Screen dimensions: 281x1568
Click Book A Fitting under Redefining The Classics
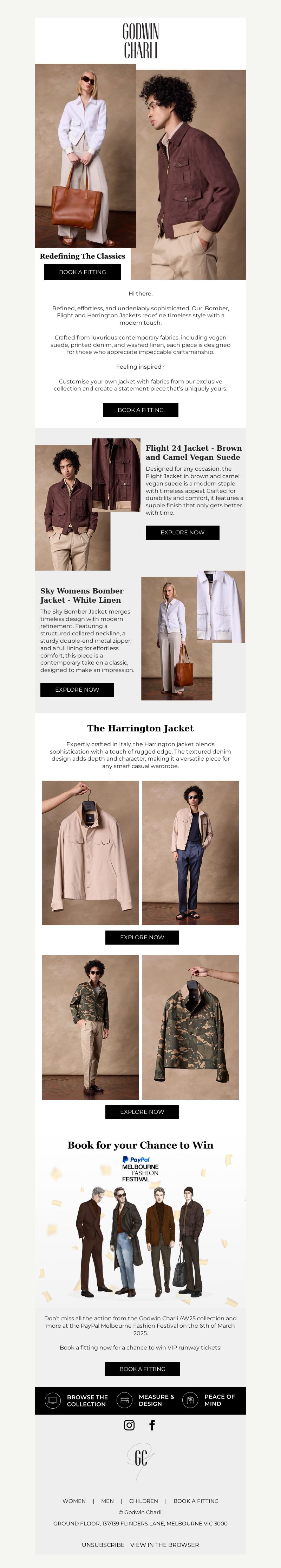click(x=82, y=272)
